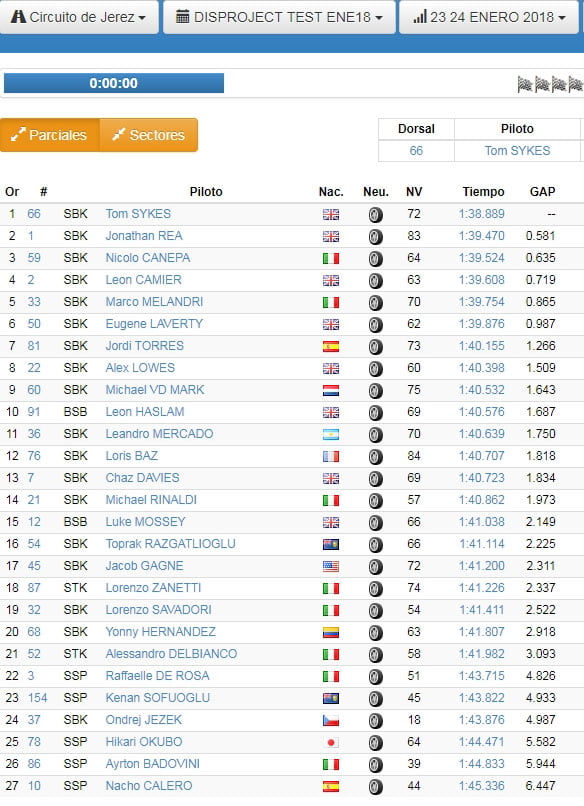Click the Japanese flag beside Hikari OKUBO
584x806 pixels.
[331, 742]
